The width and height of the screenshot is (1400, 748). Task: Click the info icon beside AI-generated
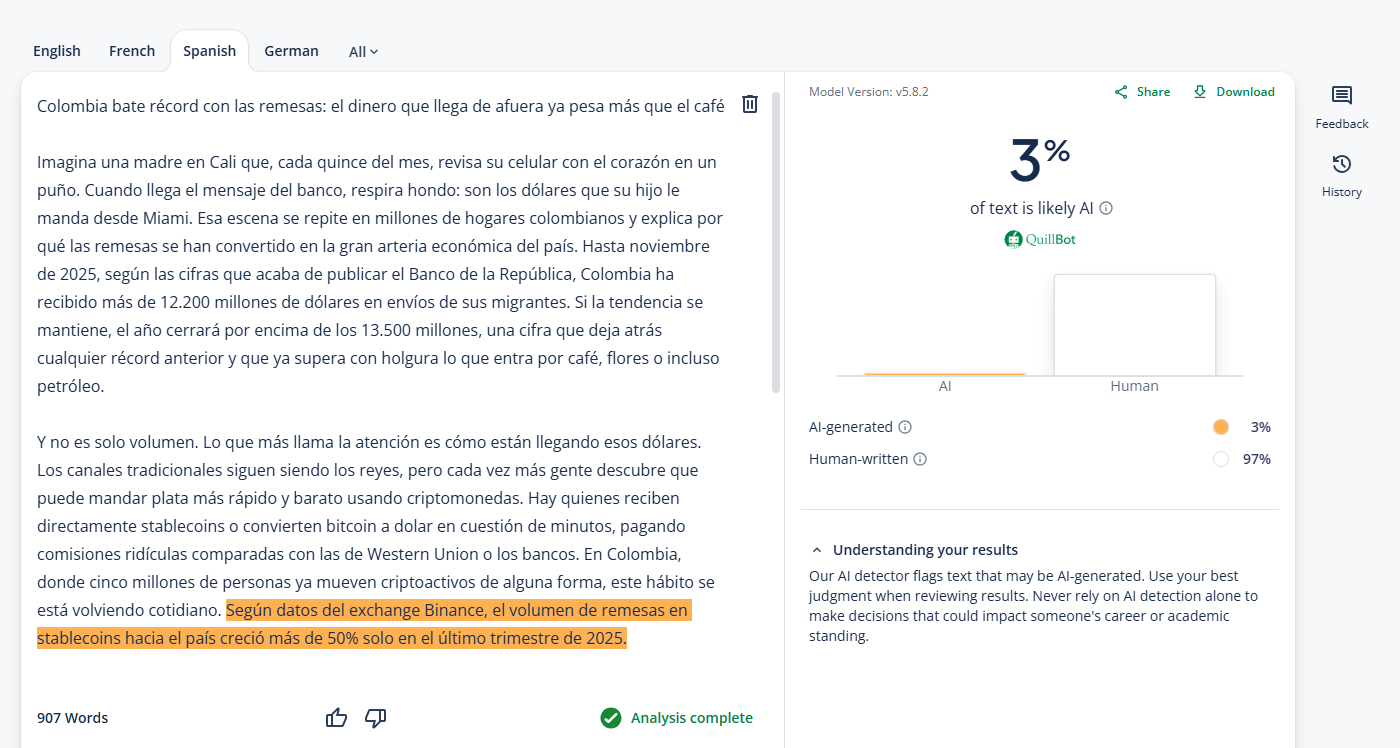[x=905, y=427]
